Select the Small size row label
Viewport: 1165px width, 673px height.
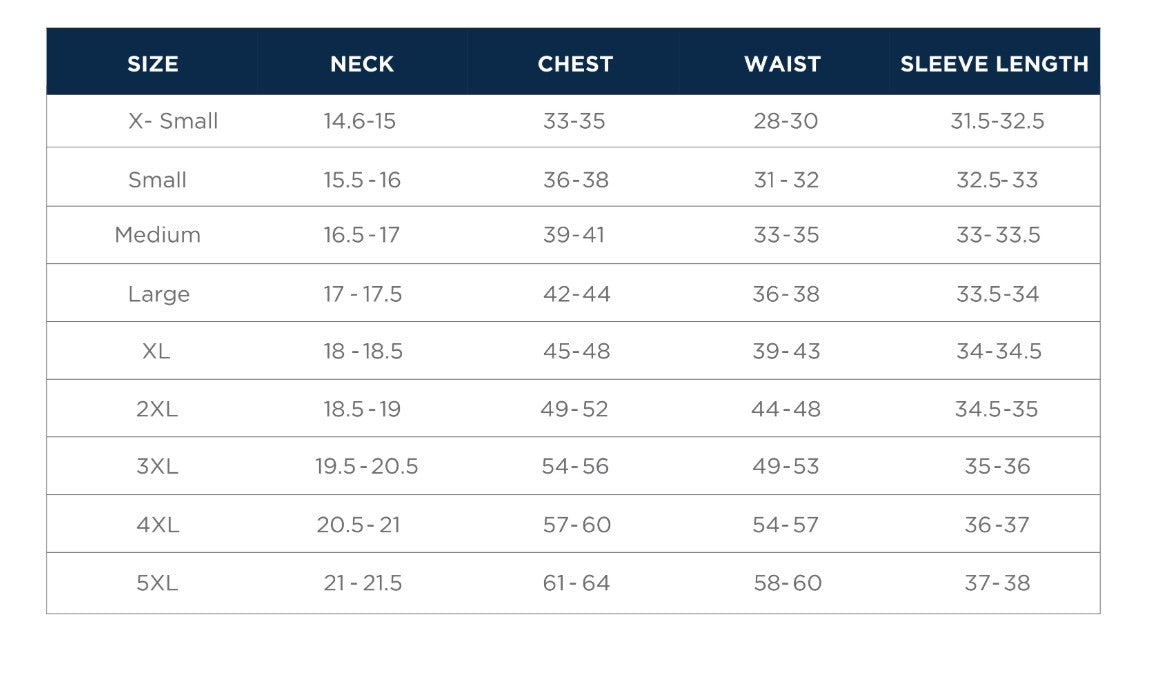[158, 180]
